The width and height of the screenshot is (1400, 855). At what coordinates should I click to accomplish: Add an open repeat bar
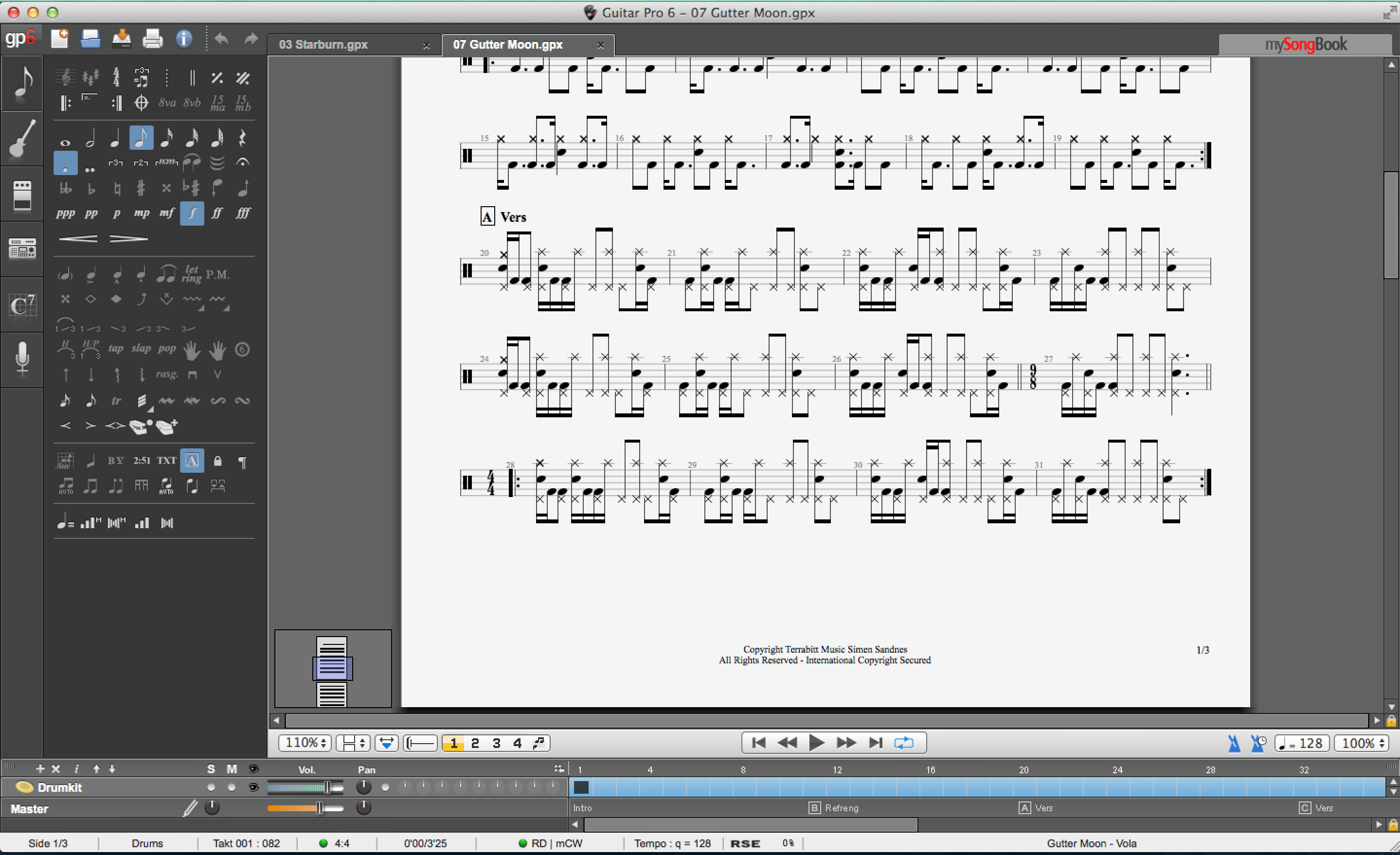pos(65,103)
